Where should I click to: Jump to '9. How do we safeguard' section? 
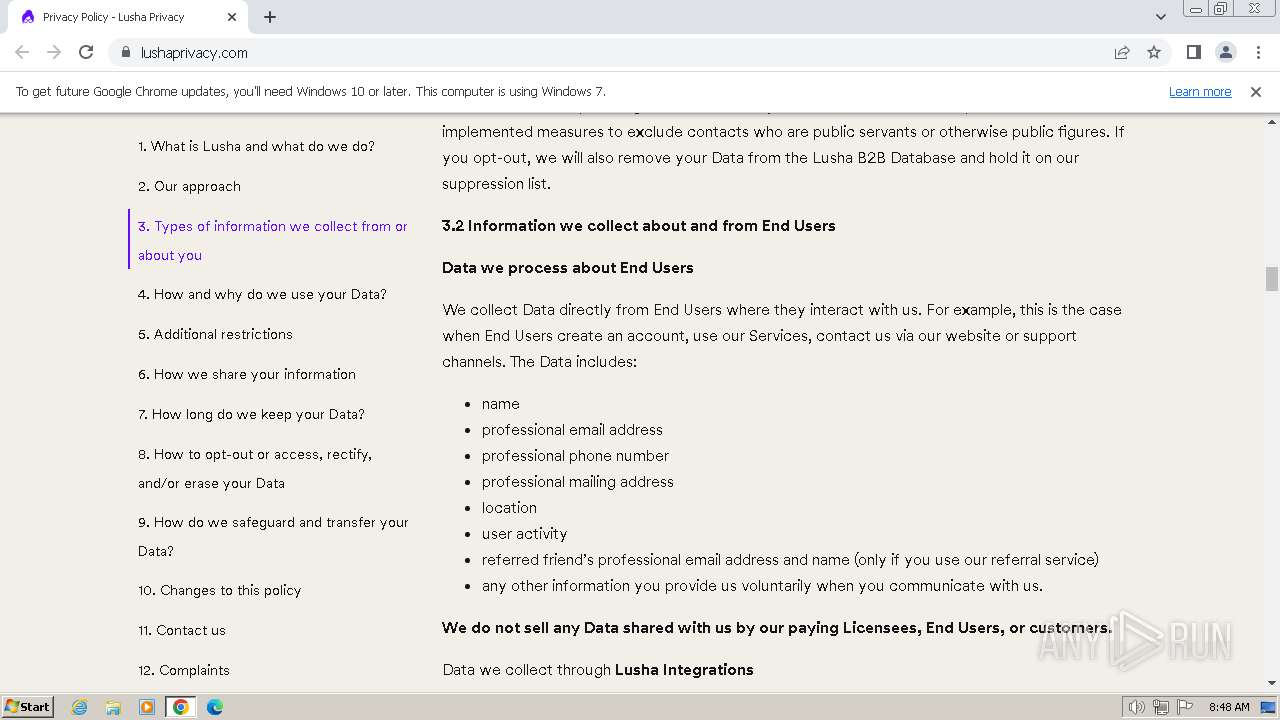pyautogui.click(x=273, y=536)
